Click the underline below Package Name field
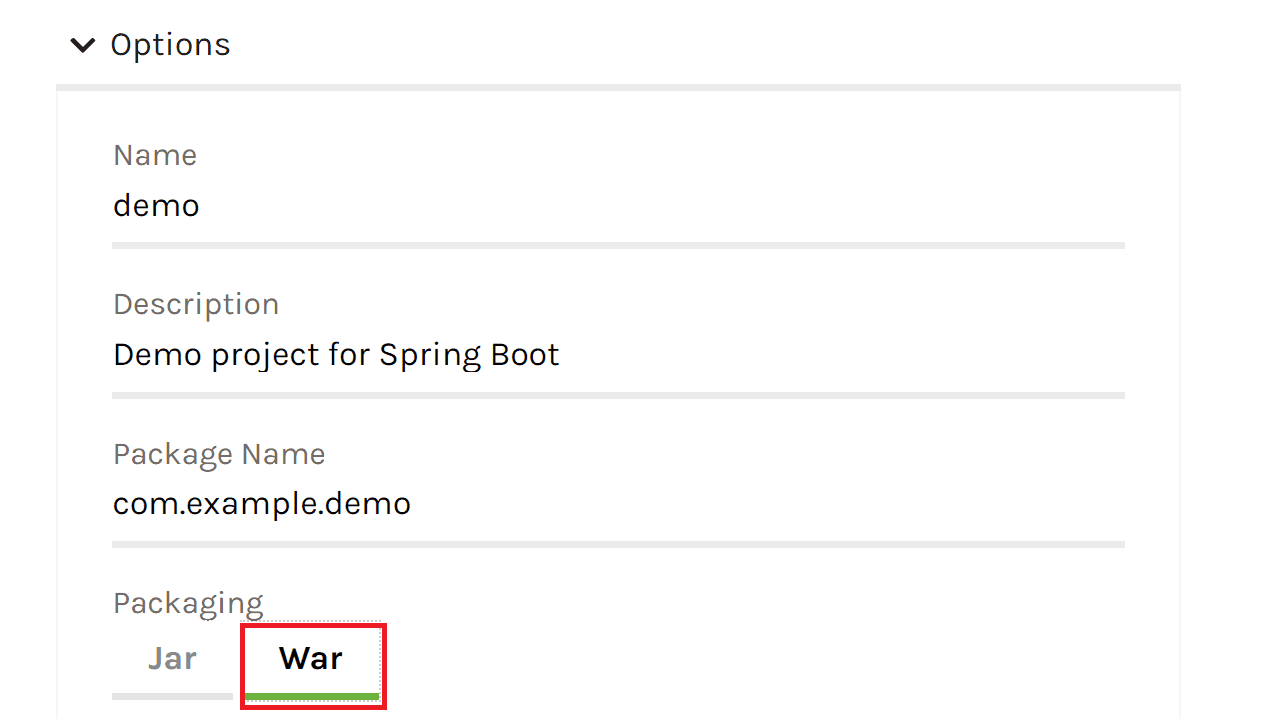This screenshot has width=1283, height=719. [618, 544]
